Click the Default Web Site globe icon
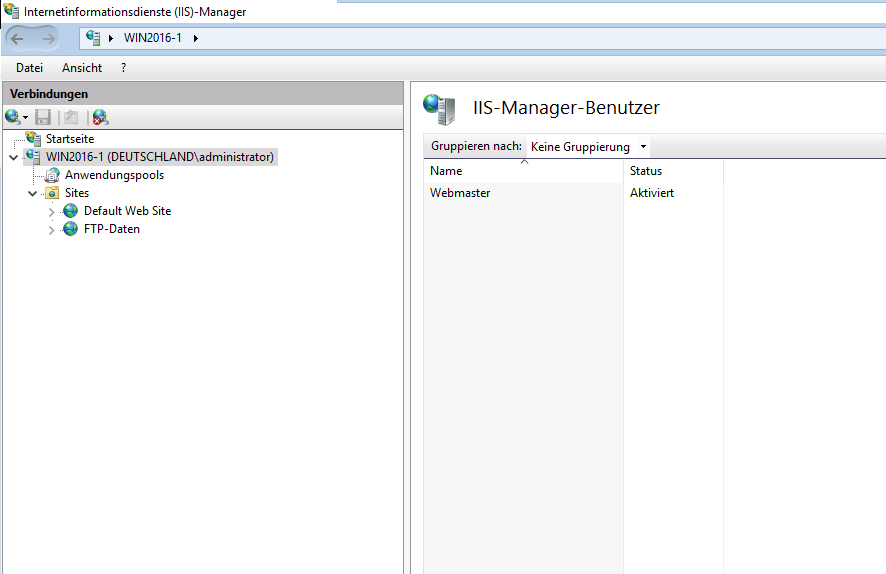The image size is (886, 574). pos(71,211)
